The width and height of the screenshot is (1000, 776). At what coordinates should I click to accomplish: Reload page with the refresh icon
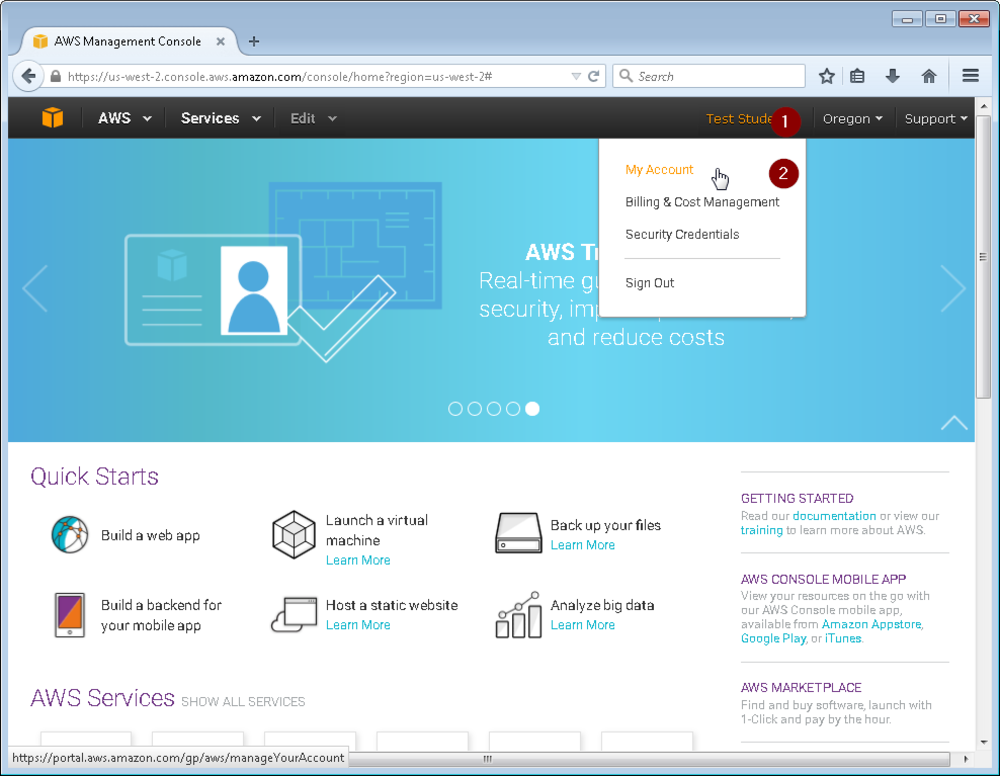tap(594, 77)
